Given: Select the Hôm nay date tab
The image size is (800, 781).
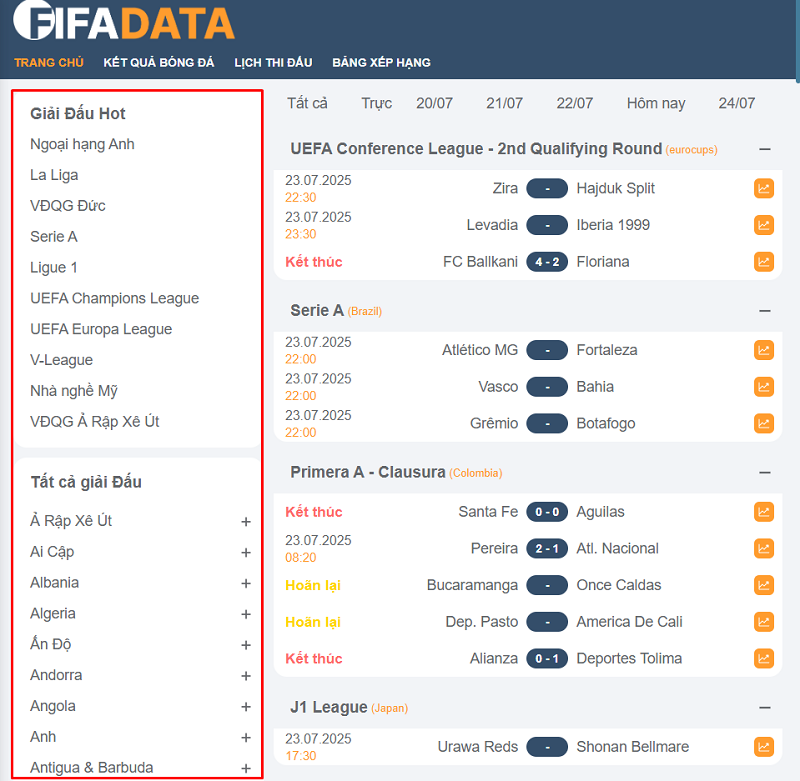Looking at the screenshot, I should pyautogui.click(x=656, y=103).
